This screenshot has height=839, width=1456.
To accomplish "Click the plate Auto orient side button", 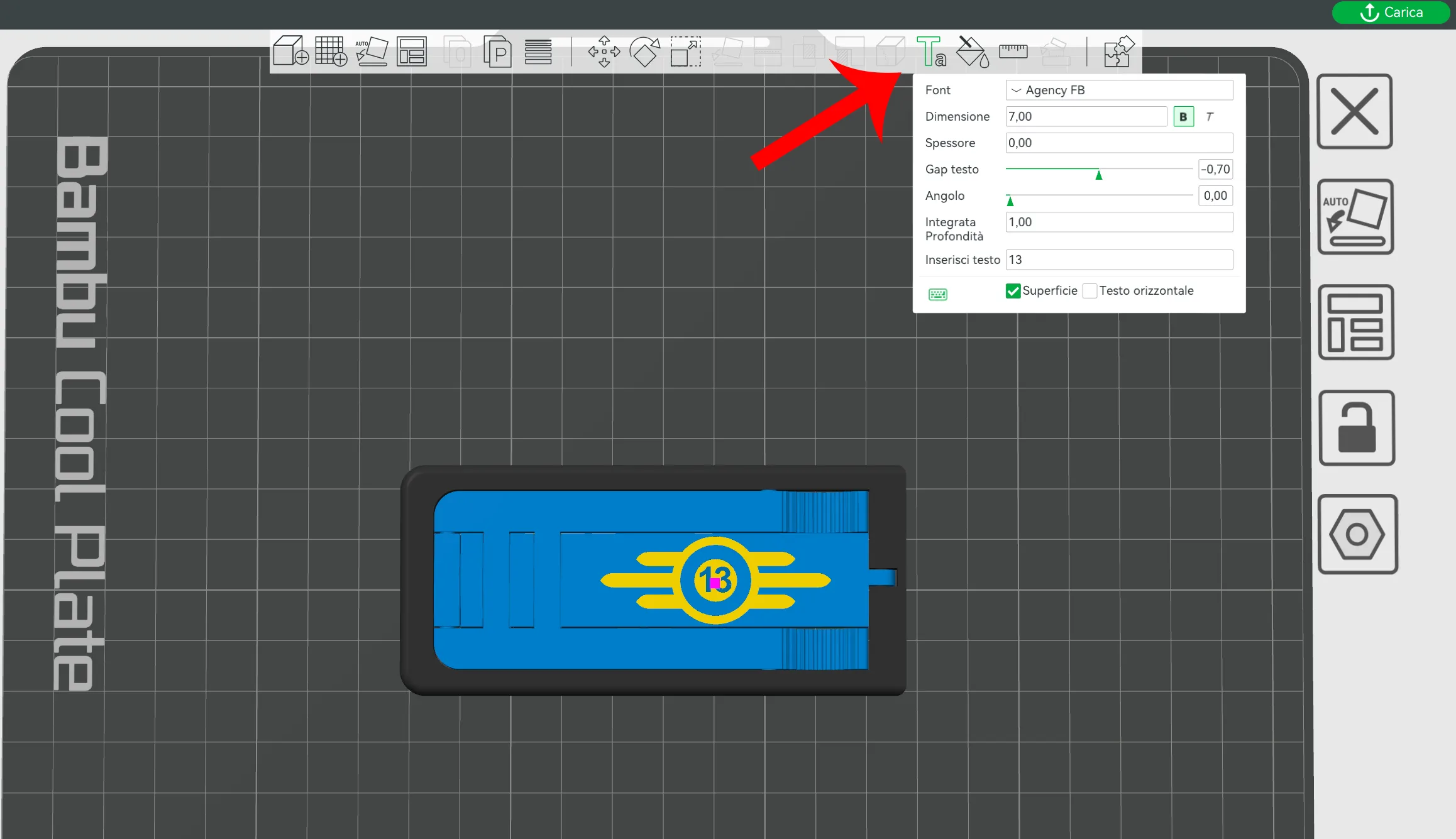I will (1355, 217).
